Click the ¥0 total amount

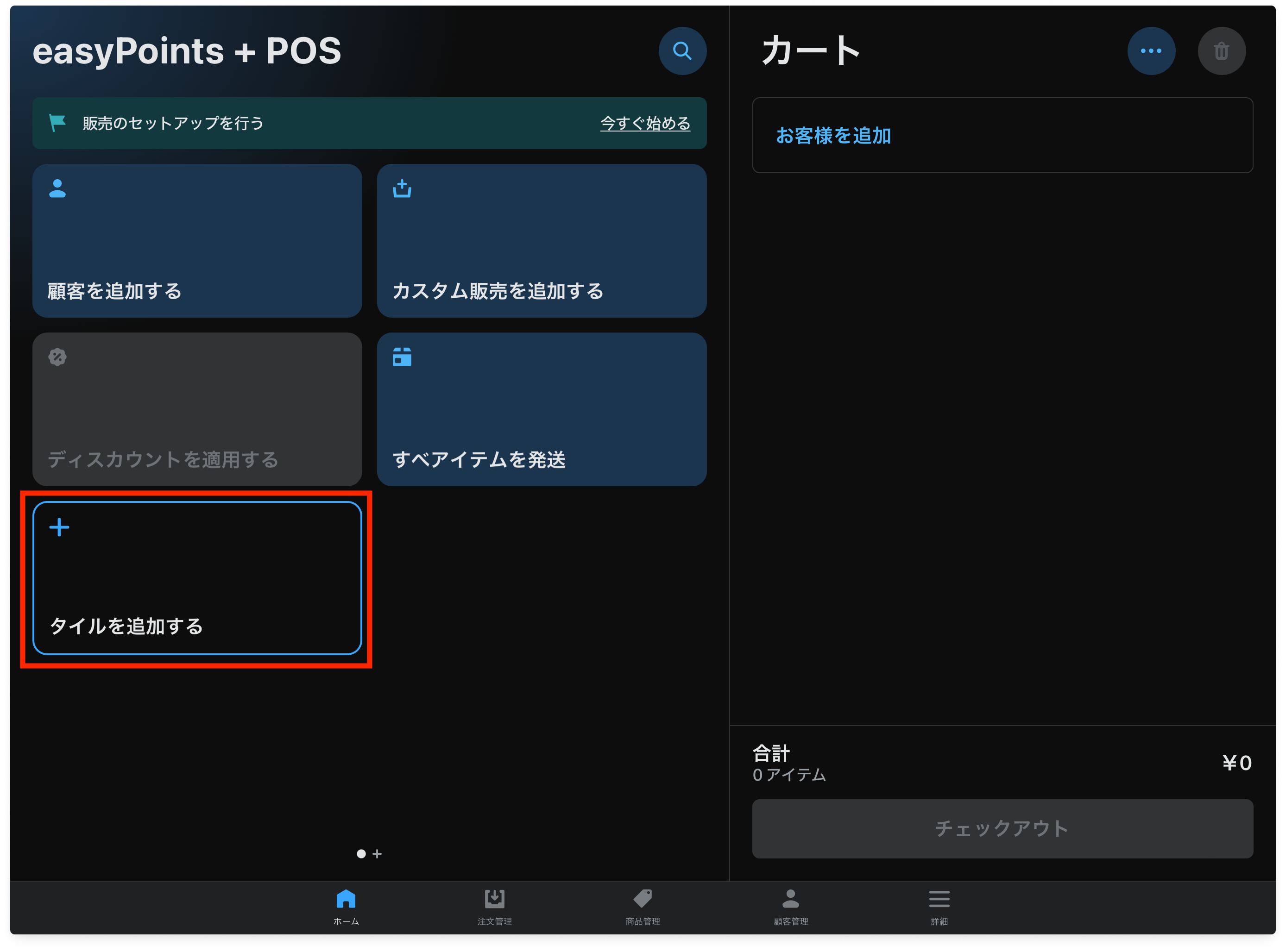1236,763
